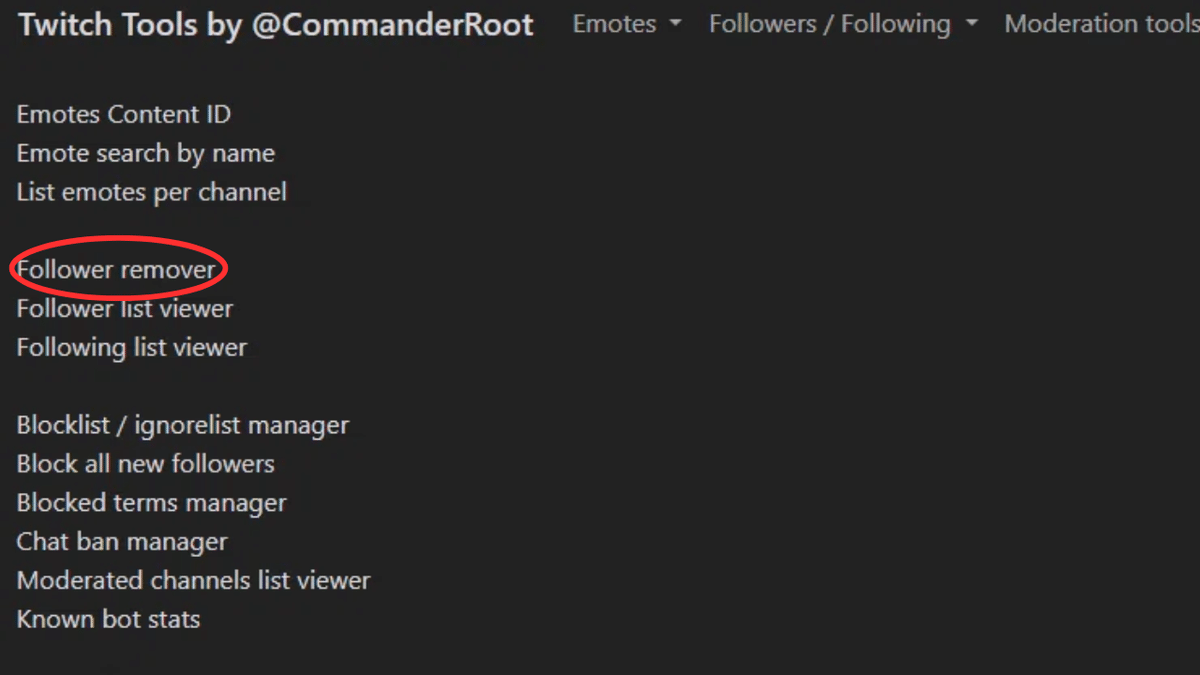Screen dimensions: 1200x675
Task: Select Emote search by name
Action: 145,153
